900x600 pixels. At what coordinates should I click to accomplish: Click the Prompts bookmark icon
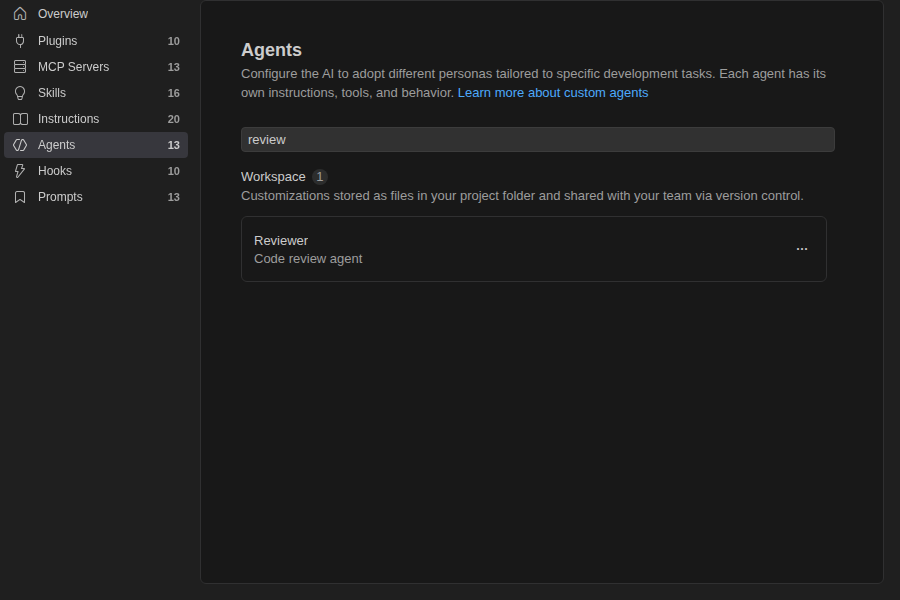pyautogui.click(x=20, y=197)
